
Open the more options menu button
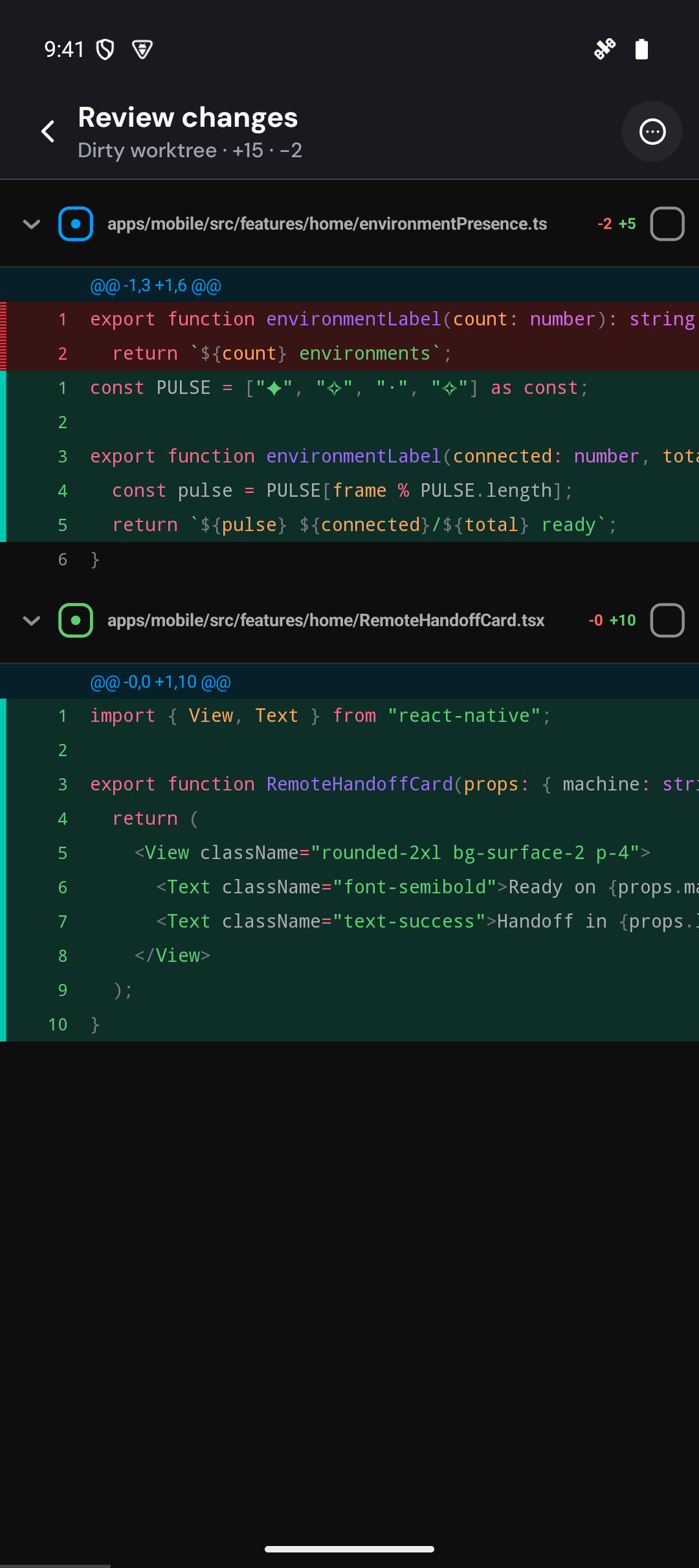(x=652, y=131)
